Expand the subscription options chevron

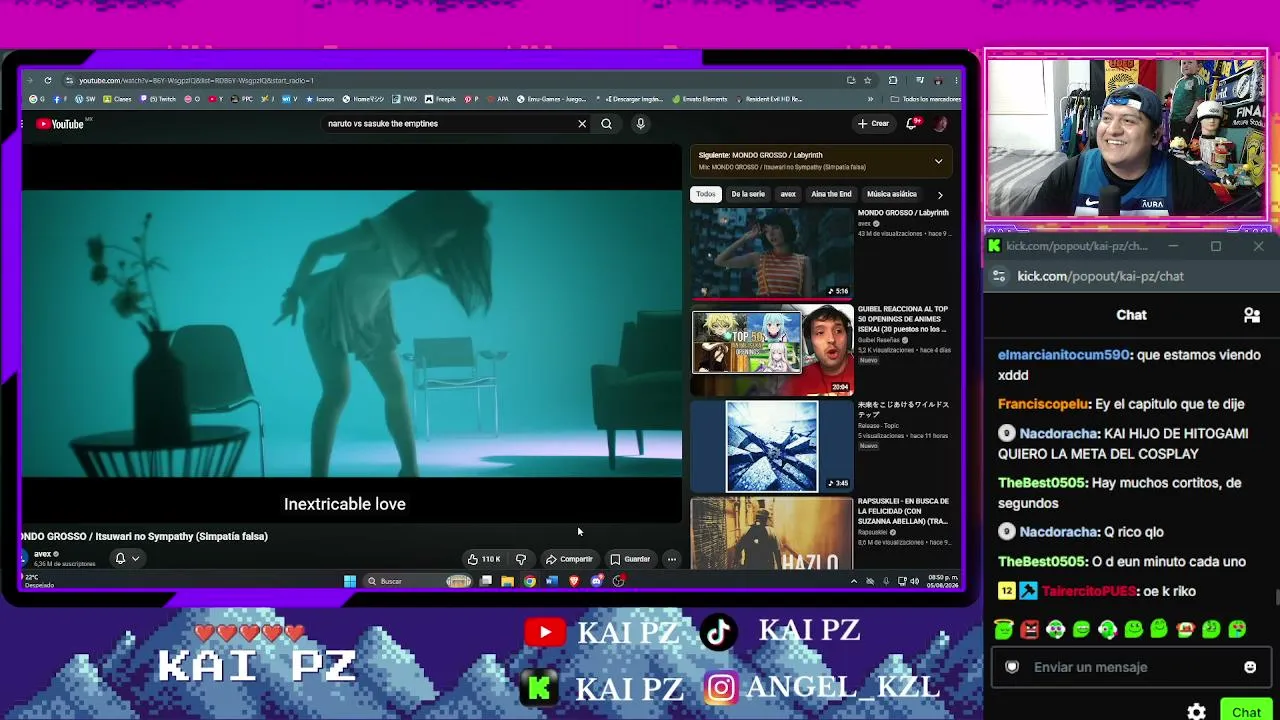click(x=135, y=558)
